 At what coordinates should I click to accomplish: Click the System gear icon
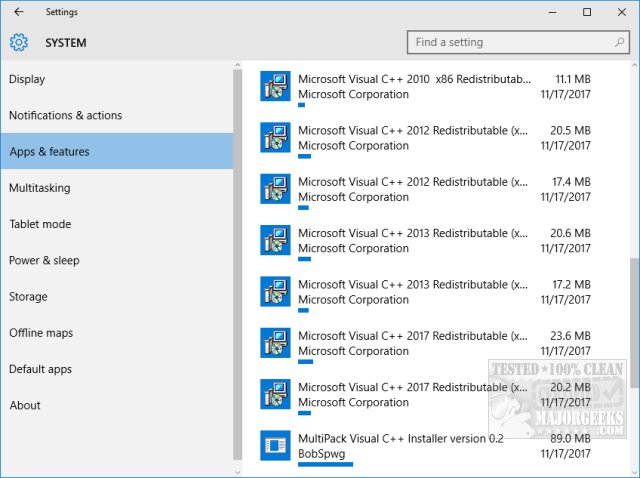19,43
